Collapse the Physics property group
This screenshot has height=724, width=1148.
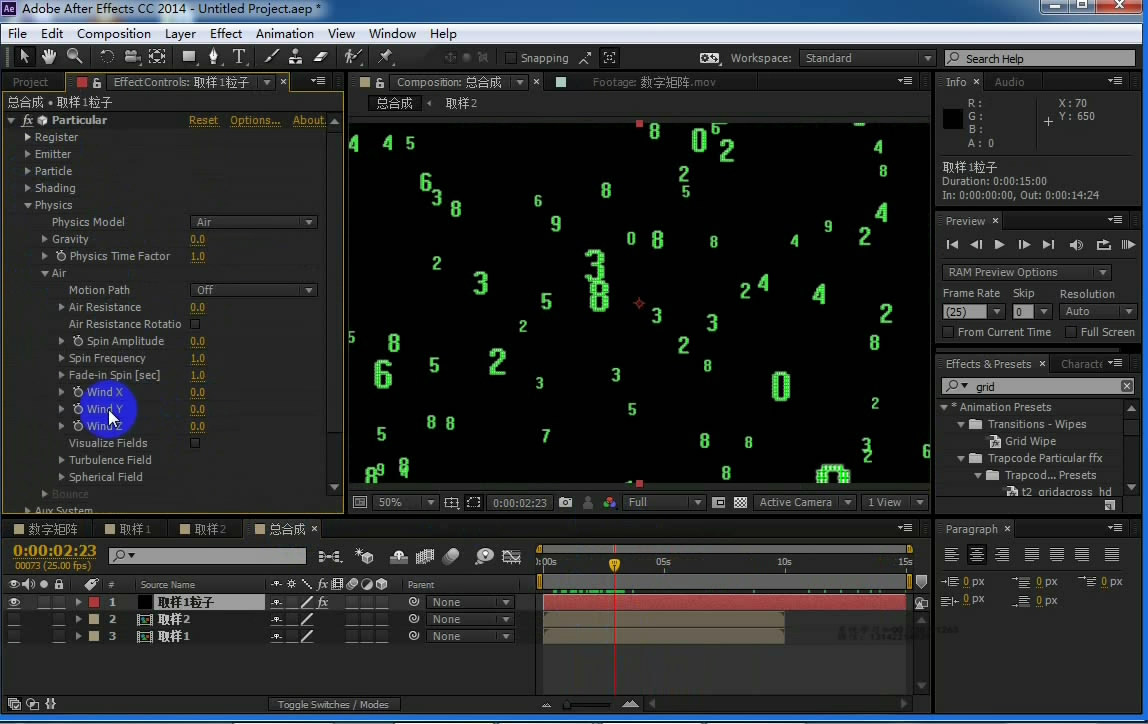28,205
